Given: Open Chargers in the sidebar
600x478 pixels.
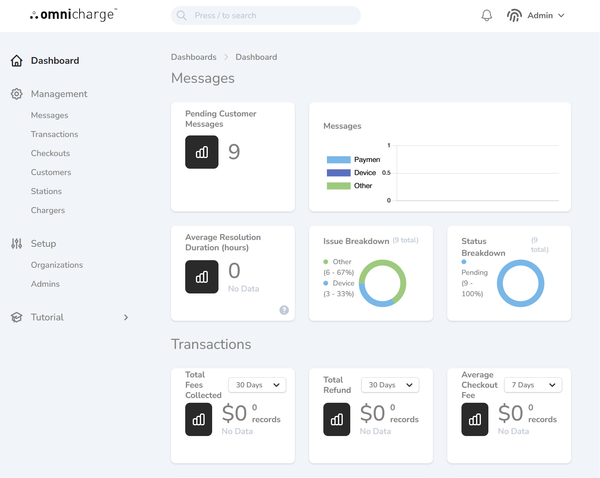Looking at the screenshot, I should point(48,210).
